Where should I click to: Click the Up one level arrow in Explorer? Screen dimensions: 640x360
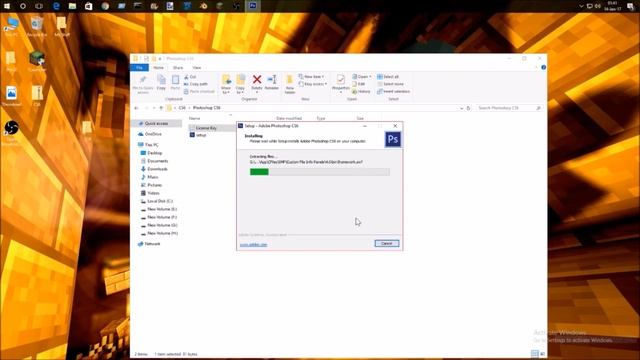[x=161, y=108]
